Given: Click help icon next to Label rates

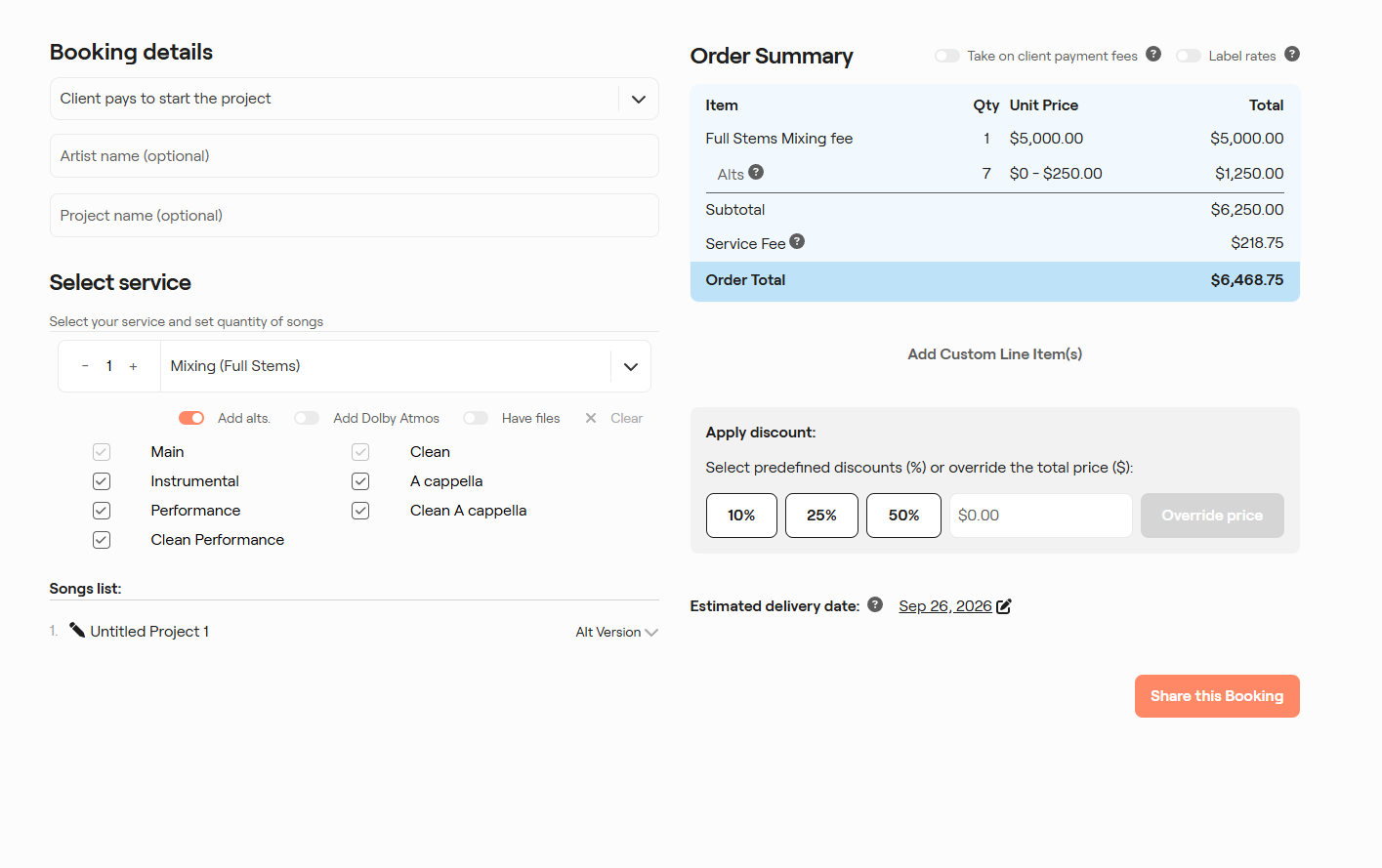Looking at the screenshot, I should click(x=1292, y=54).
